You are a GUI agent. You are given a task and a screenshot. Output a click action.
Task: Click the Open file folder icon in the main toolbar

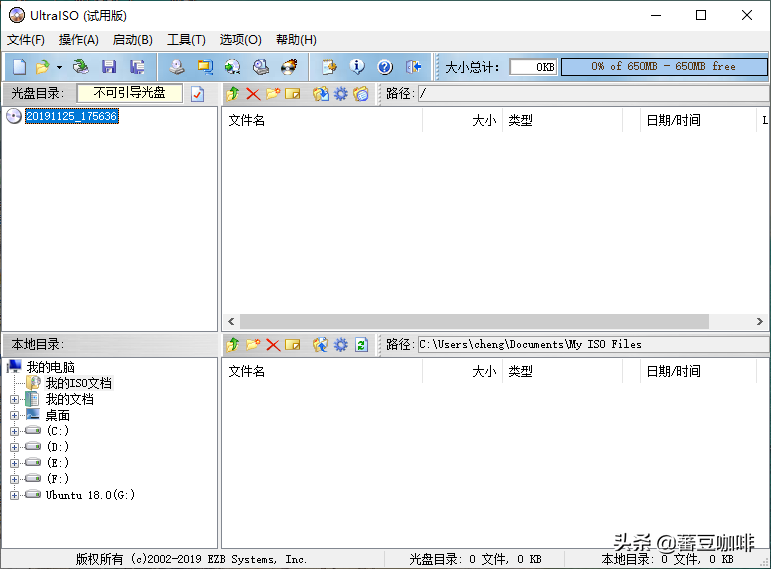43,67
